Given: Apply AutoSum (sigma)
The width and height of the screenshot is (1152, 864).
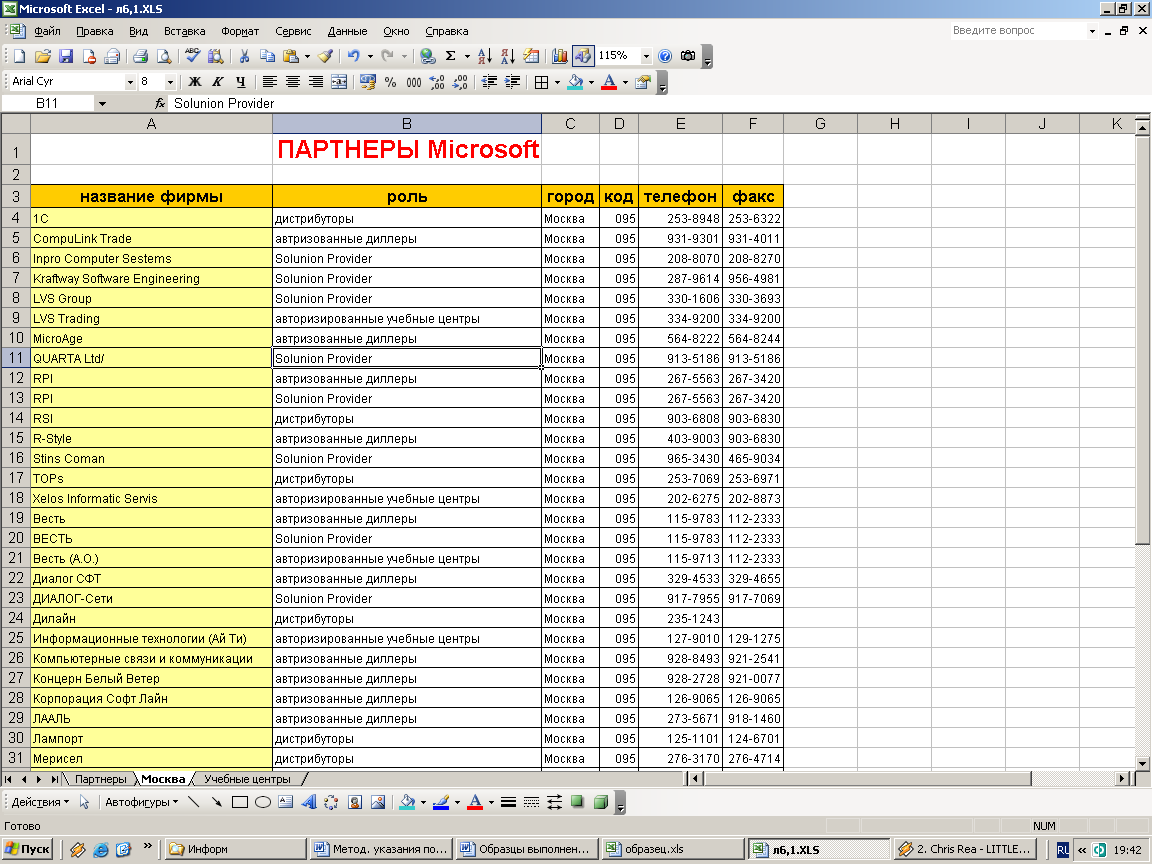Looking at the screenshot, I should [x=450, y=56].
